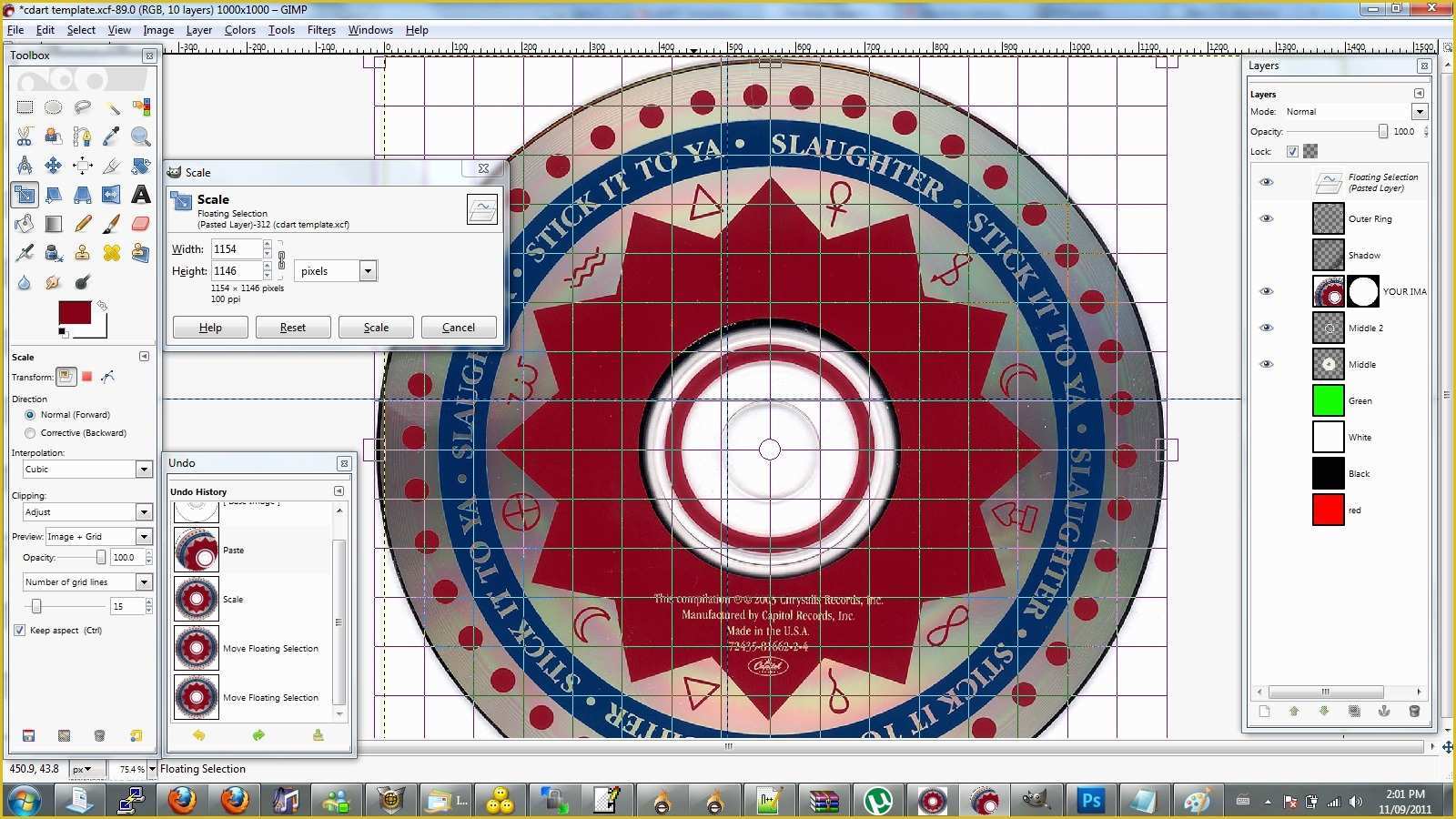This screenshot has width=1456, height=819.
Task: Open the Layer menu
Action: point(198,30)
